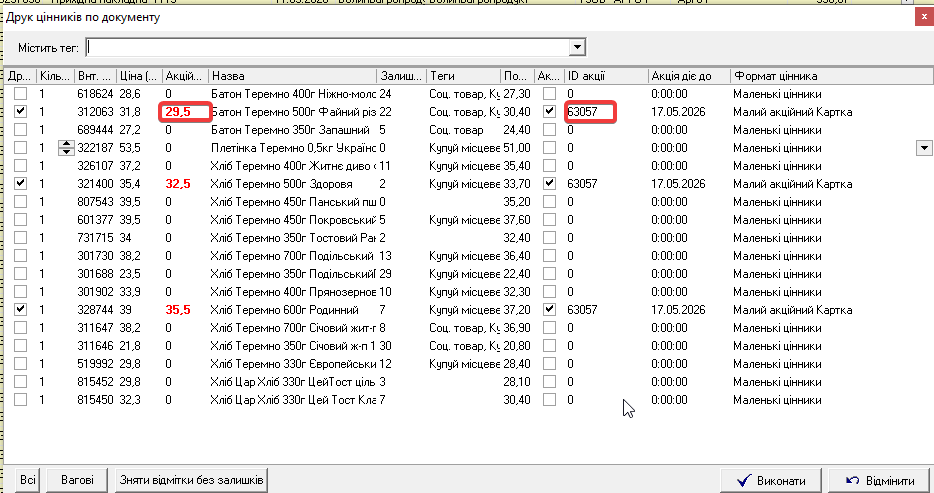Tick print checkbox for Батон Теремно 400г
This screenshot has height=493, width=934.
pyautogui.click(x=21, y=93)
